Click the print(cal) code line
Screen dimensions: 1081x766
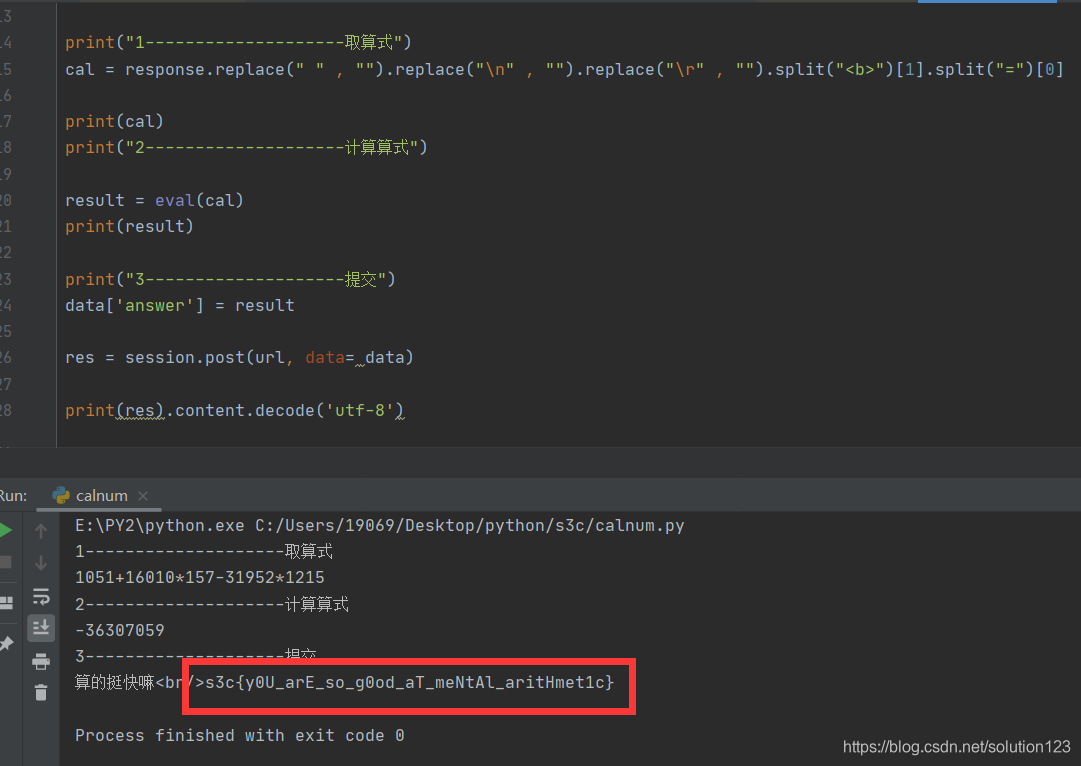click(114, 121)
